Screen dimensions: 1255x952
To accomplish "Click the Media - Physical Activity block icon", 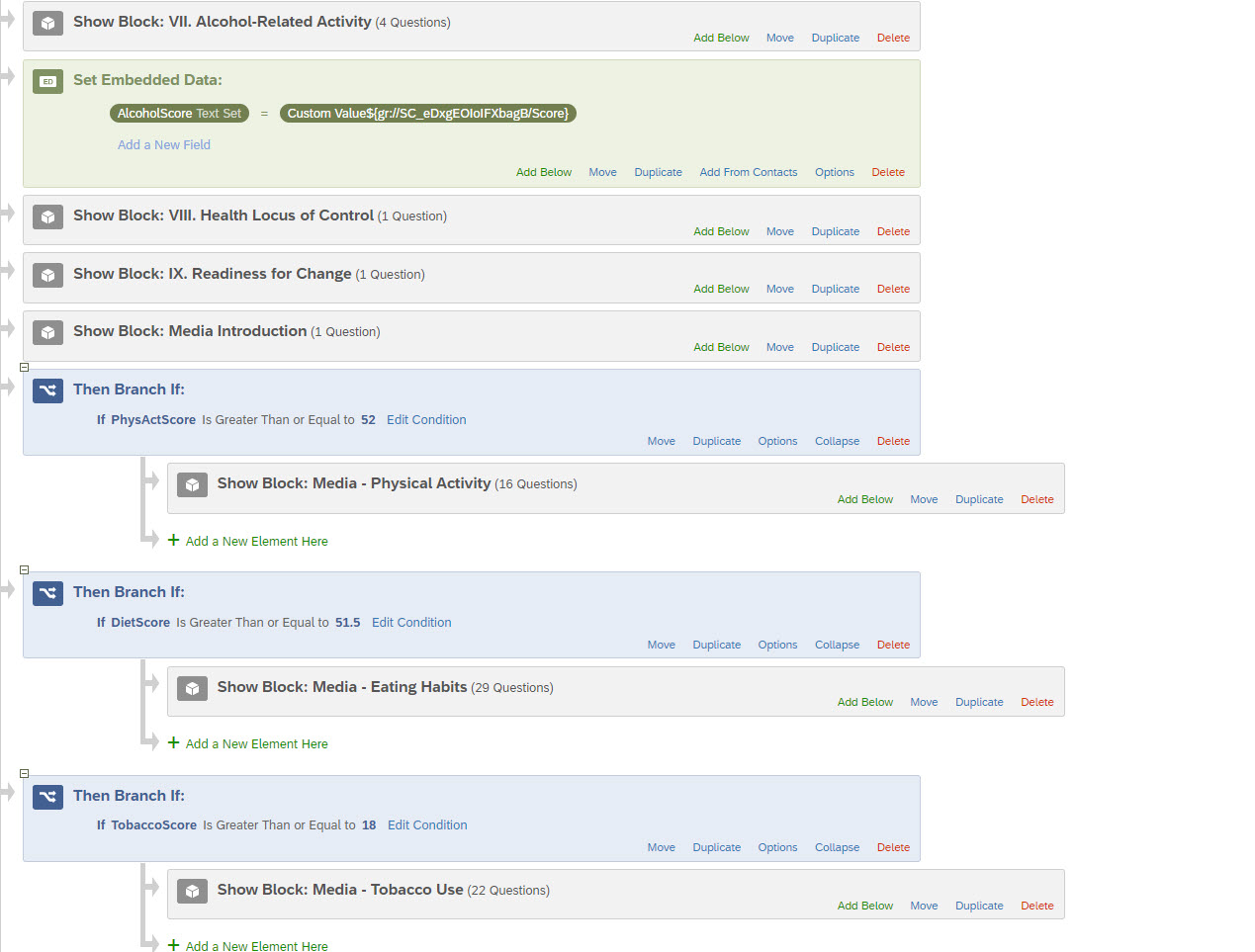I will click(192, 484).
